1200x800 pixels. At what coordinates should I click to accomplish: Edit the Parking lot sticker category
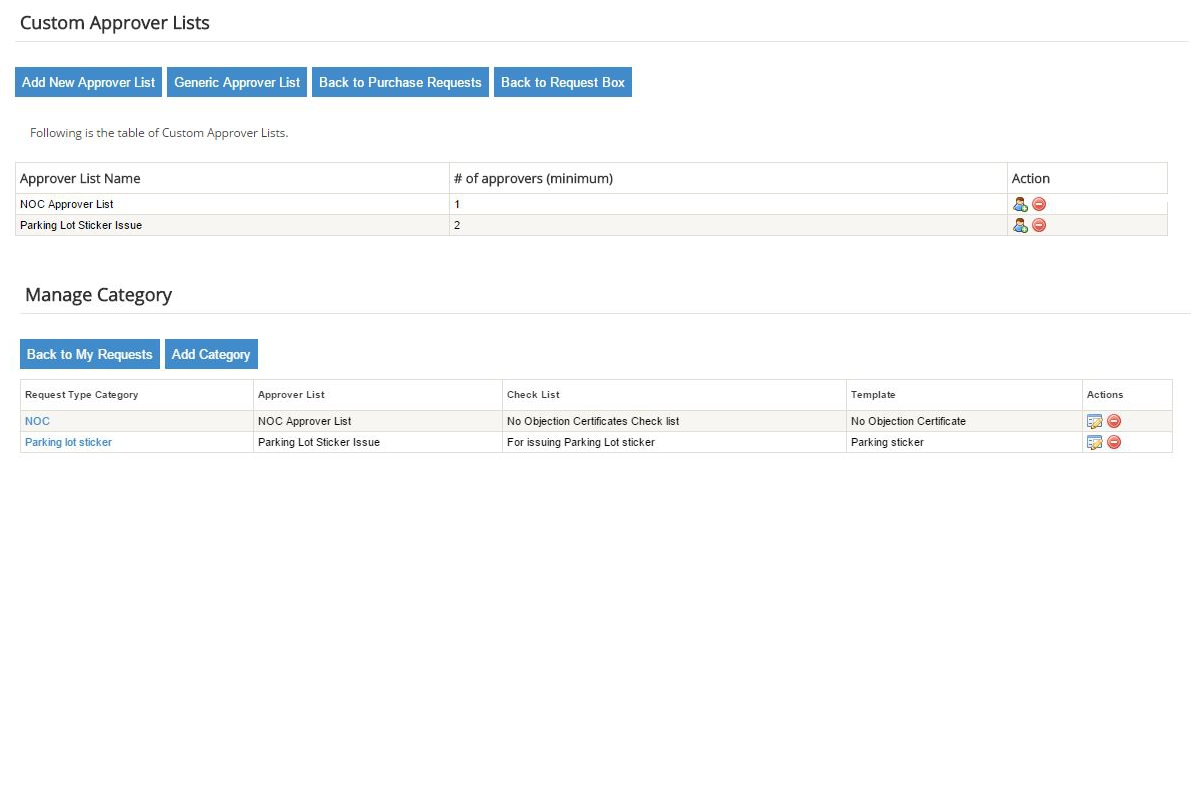point(1095,442)
